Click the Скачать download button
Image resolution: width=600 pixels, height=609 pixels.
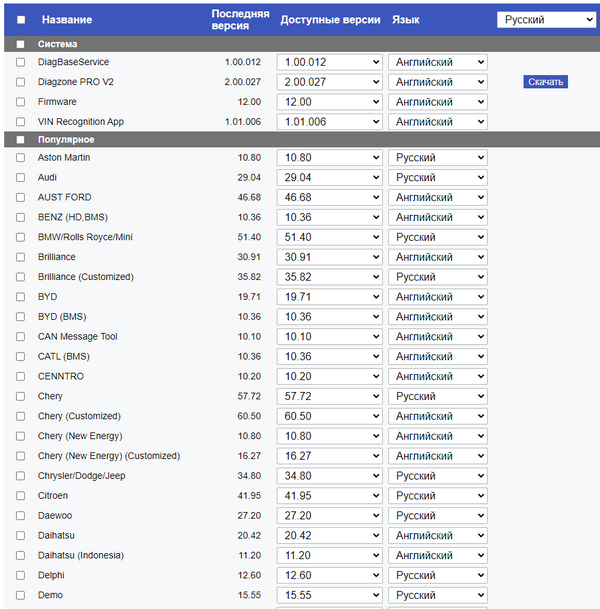[x=545, y=82]
